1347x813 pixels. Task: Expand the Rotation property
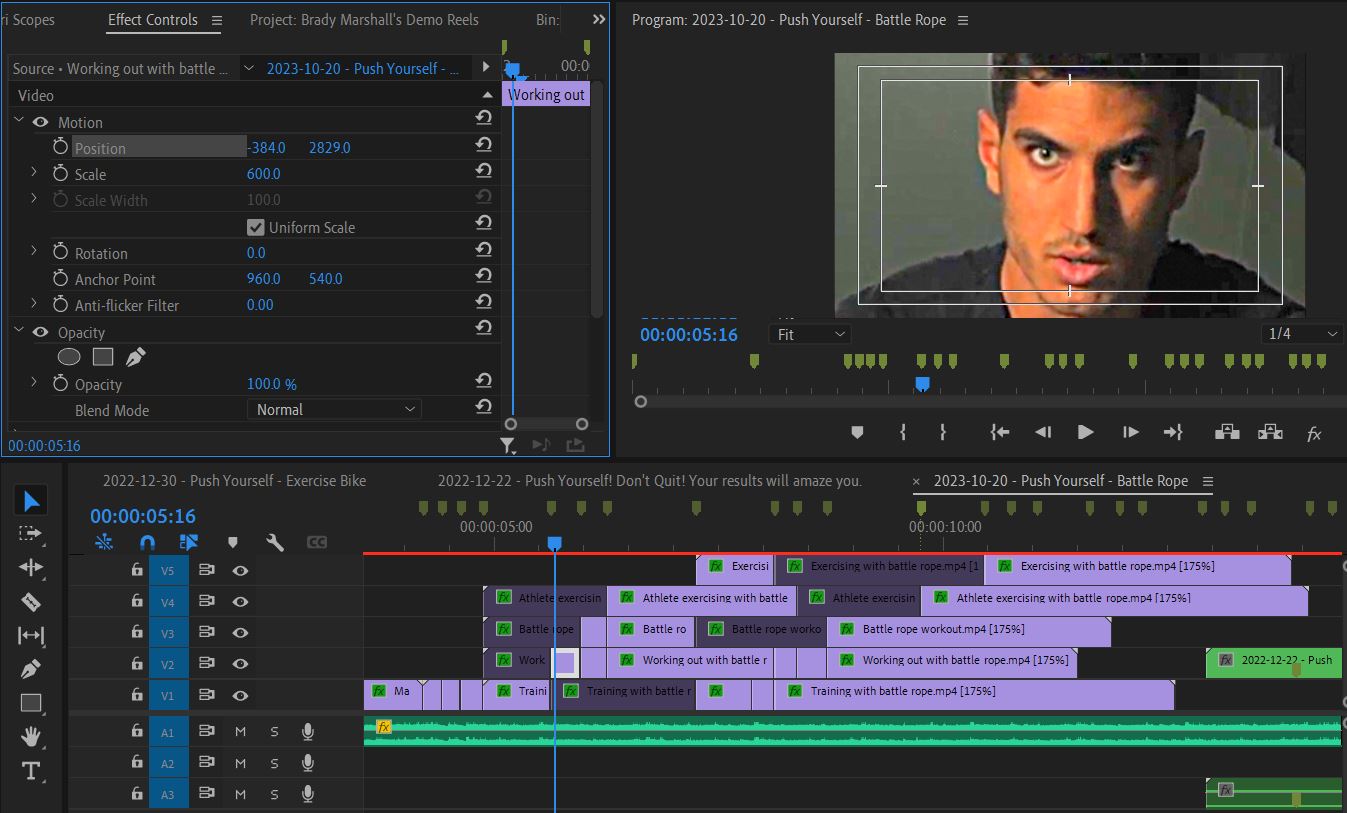[x=34, y=252]
